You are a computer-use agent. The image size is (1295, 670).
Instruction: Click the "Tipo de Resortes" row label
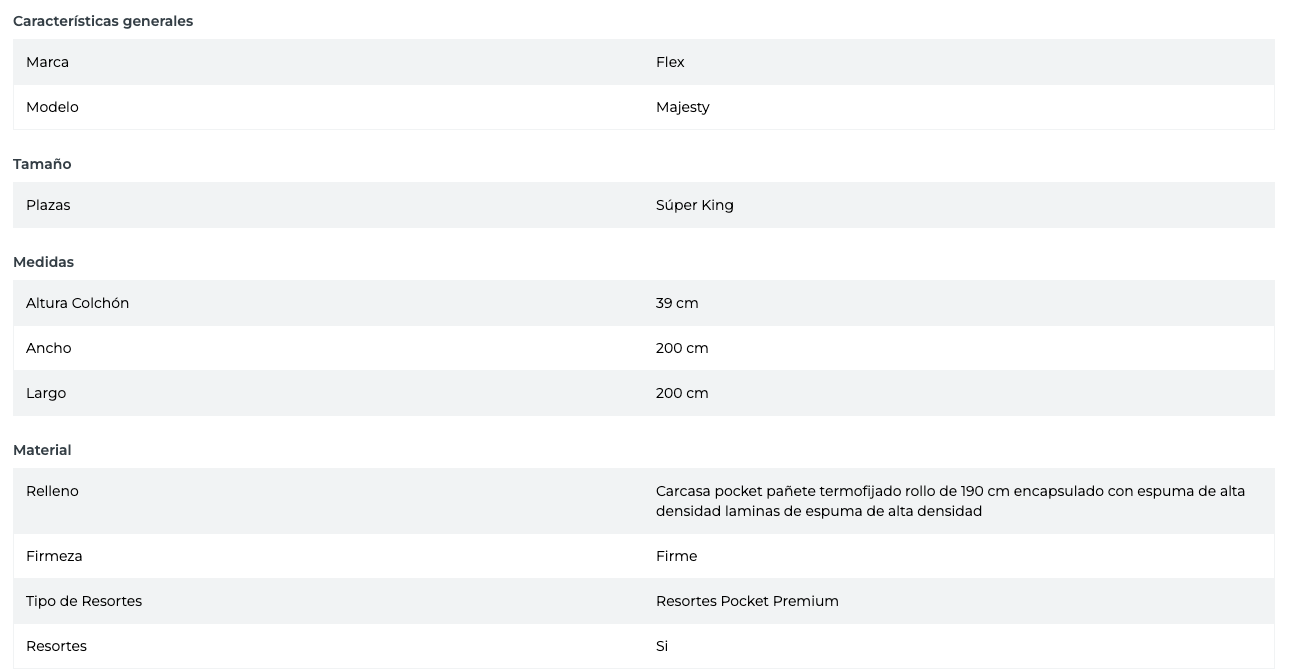pos(84,601)
